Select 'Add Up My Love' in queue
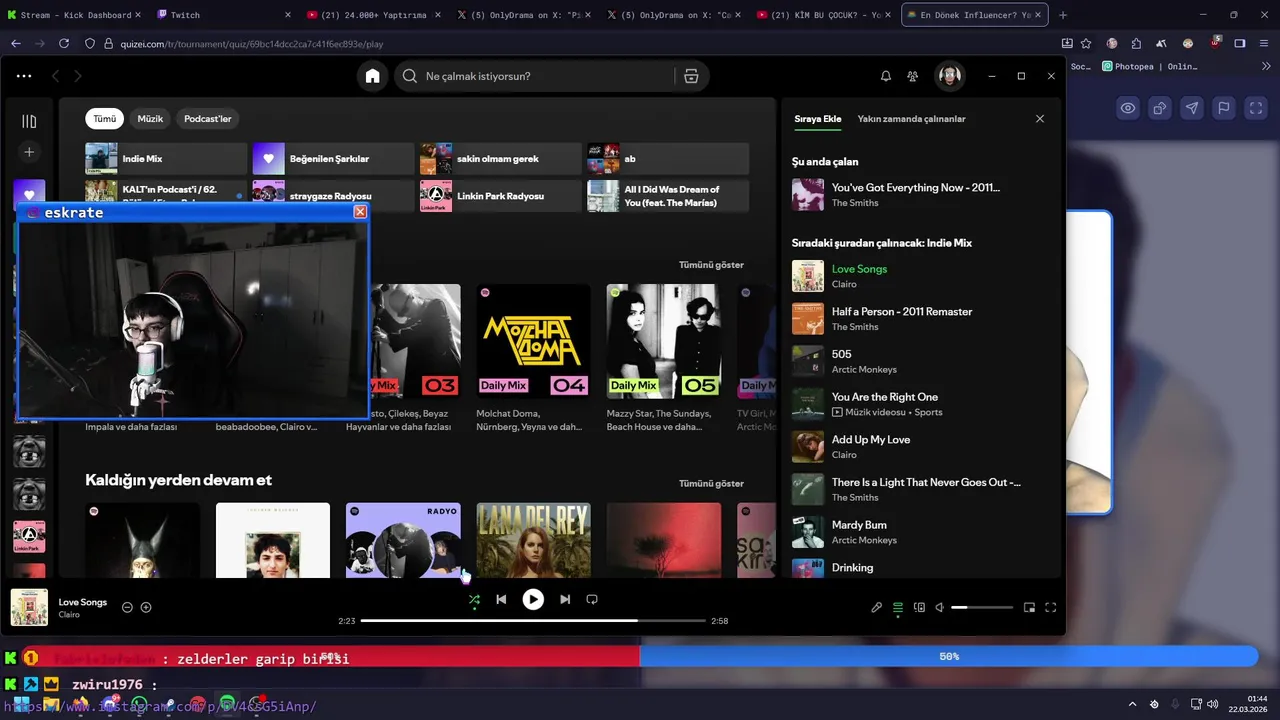Viewport: 1280px width, 720px height. pos(920,447)
